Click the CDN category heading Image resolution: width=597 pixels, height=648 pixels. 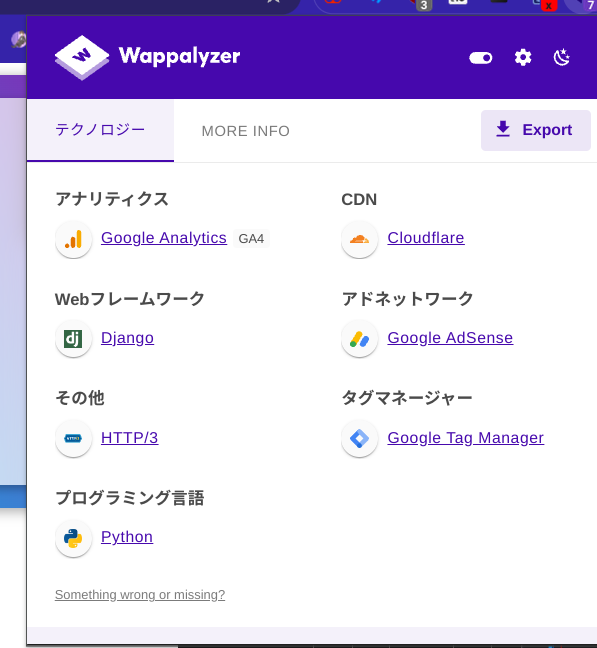[359, 200]
